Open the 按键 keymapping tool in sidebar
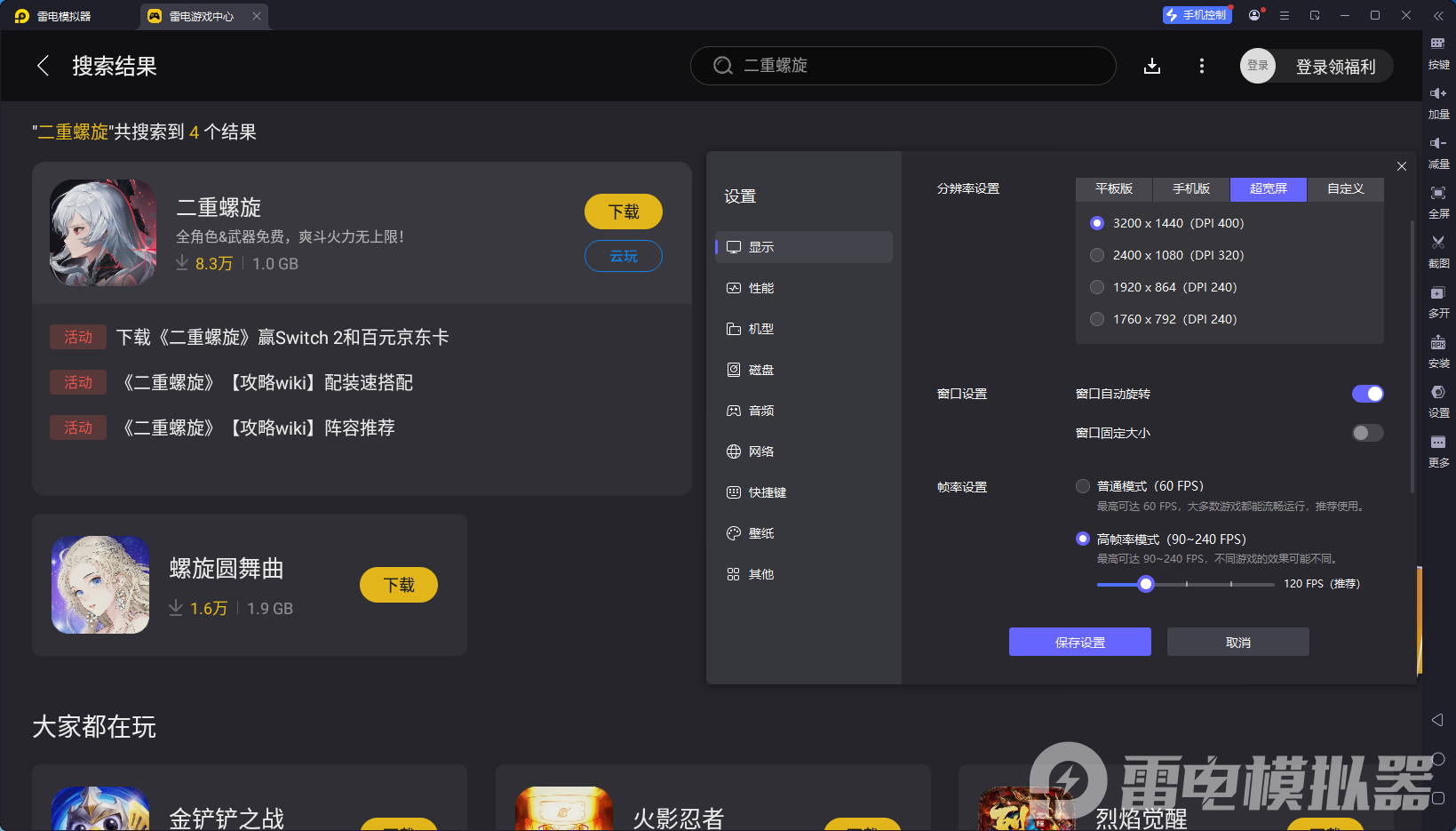Screen dimensions: 1456x831 point(1438,52)
